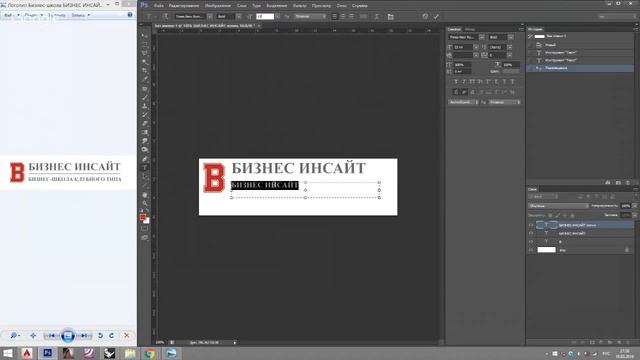
Task: Toggle lock transparent pixels in Layers
Action: tap(550, 215)
